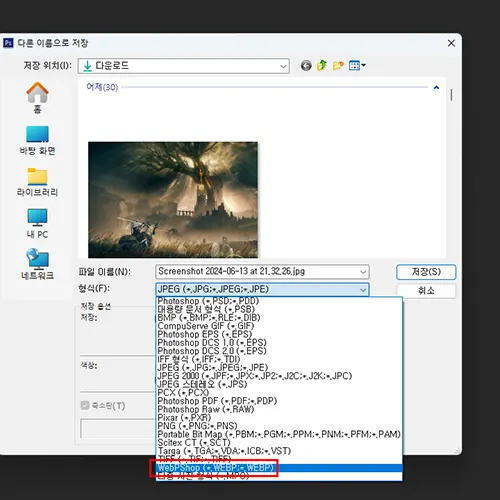Expand the save location (다운로드) dropdown
This screenshot has width=500, height=500.
click(x=283, y=66)
